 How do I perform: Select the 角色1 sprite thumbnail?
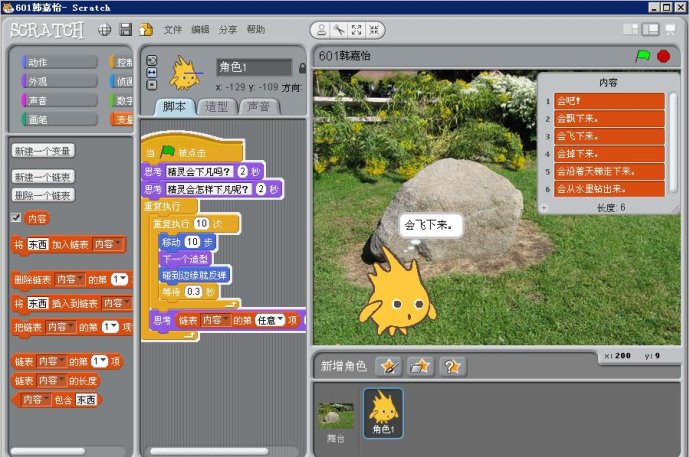click(383, 413)
